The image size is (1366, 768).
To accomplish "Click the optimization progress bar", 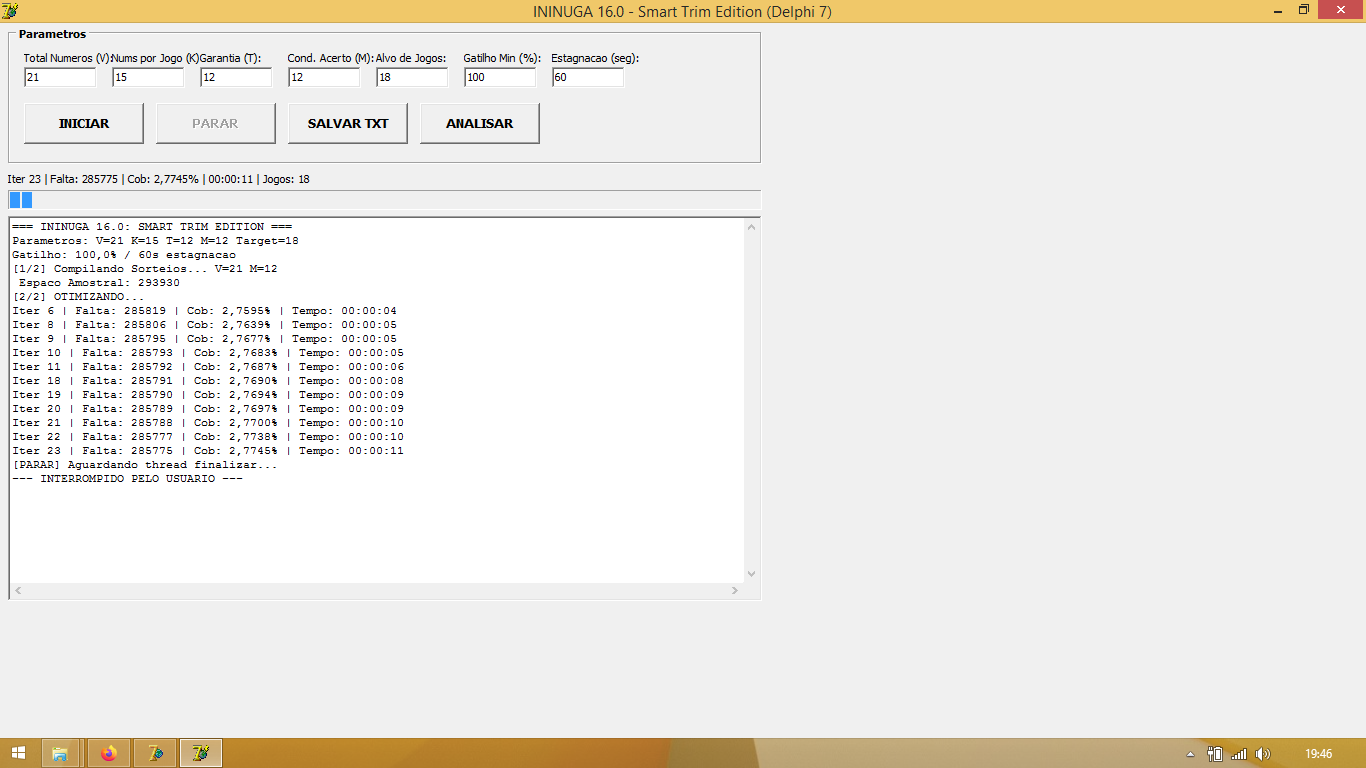I will [384, 200].
